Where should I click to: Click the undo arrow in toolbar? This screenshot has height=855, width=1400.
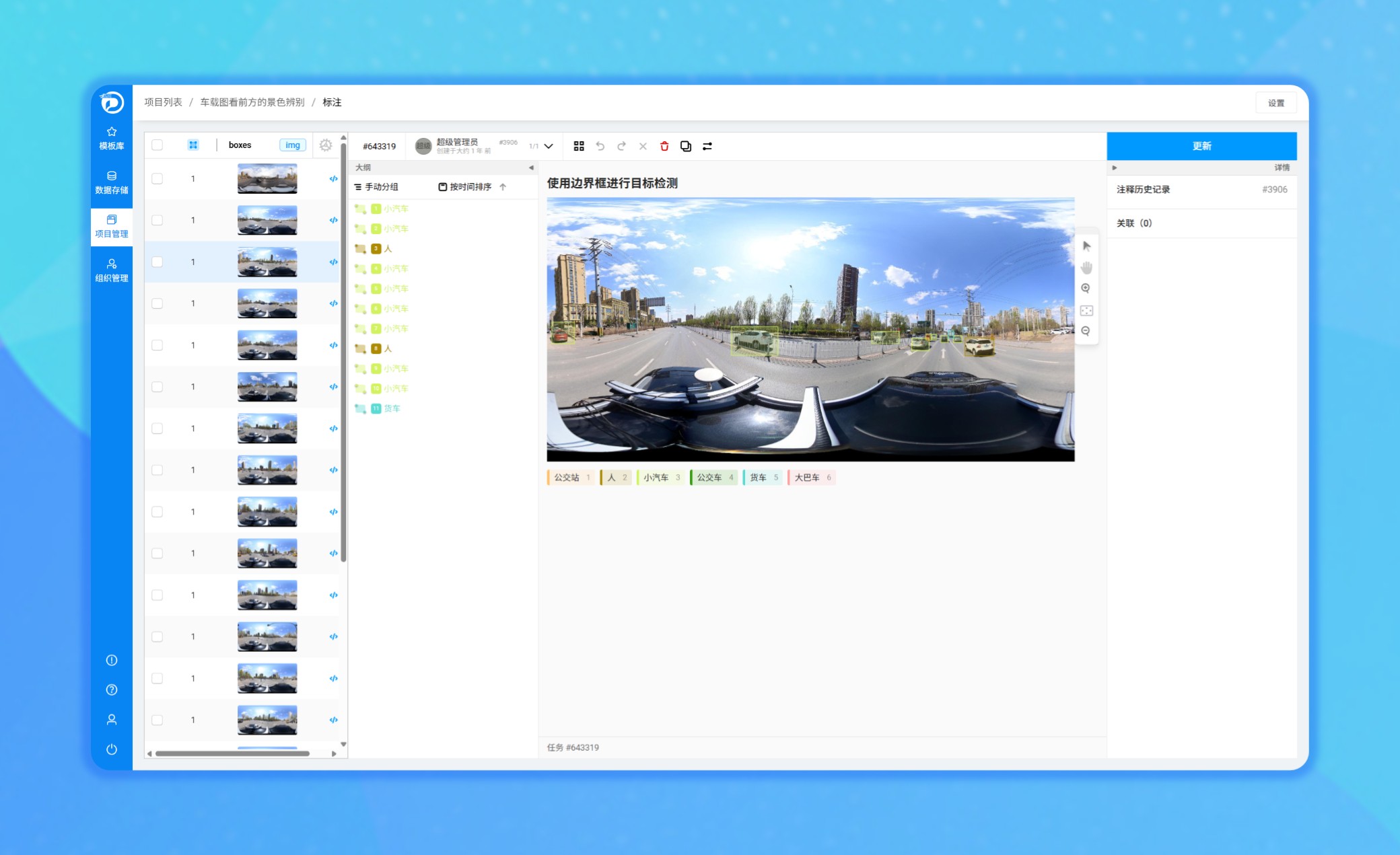[600, 146]
